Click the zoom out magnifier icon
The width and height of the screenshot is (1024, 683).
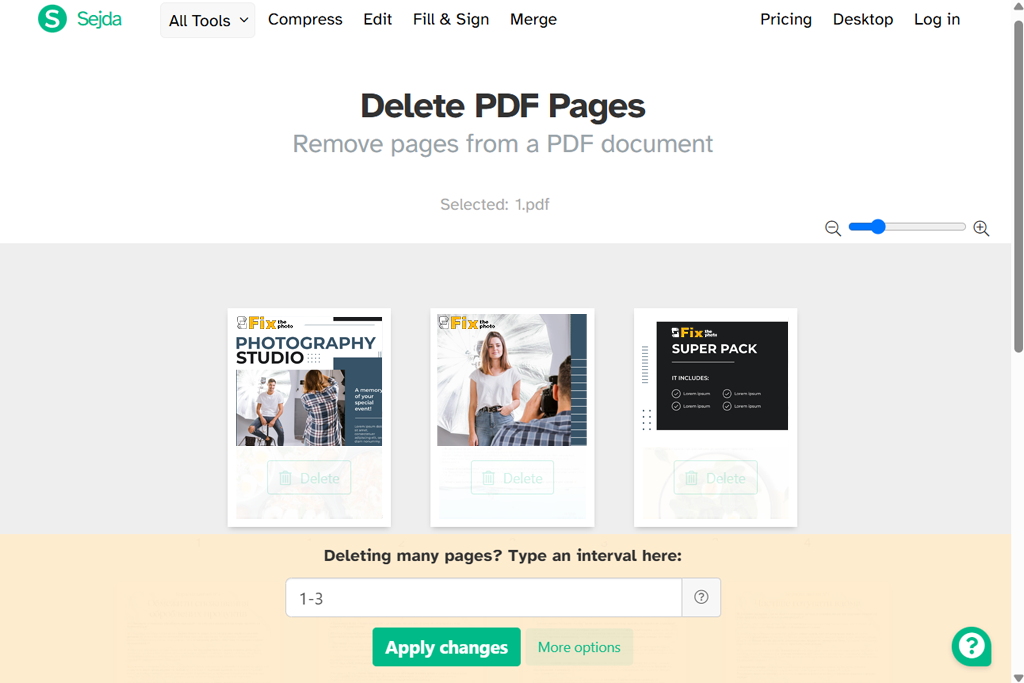pyautogui.click(x=833, y=228)
